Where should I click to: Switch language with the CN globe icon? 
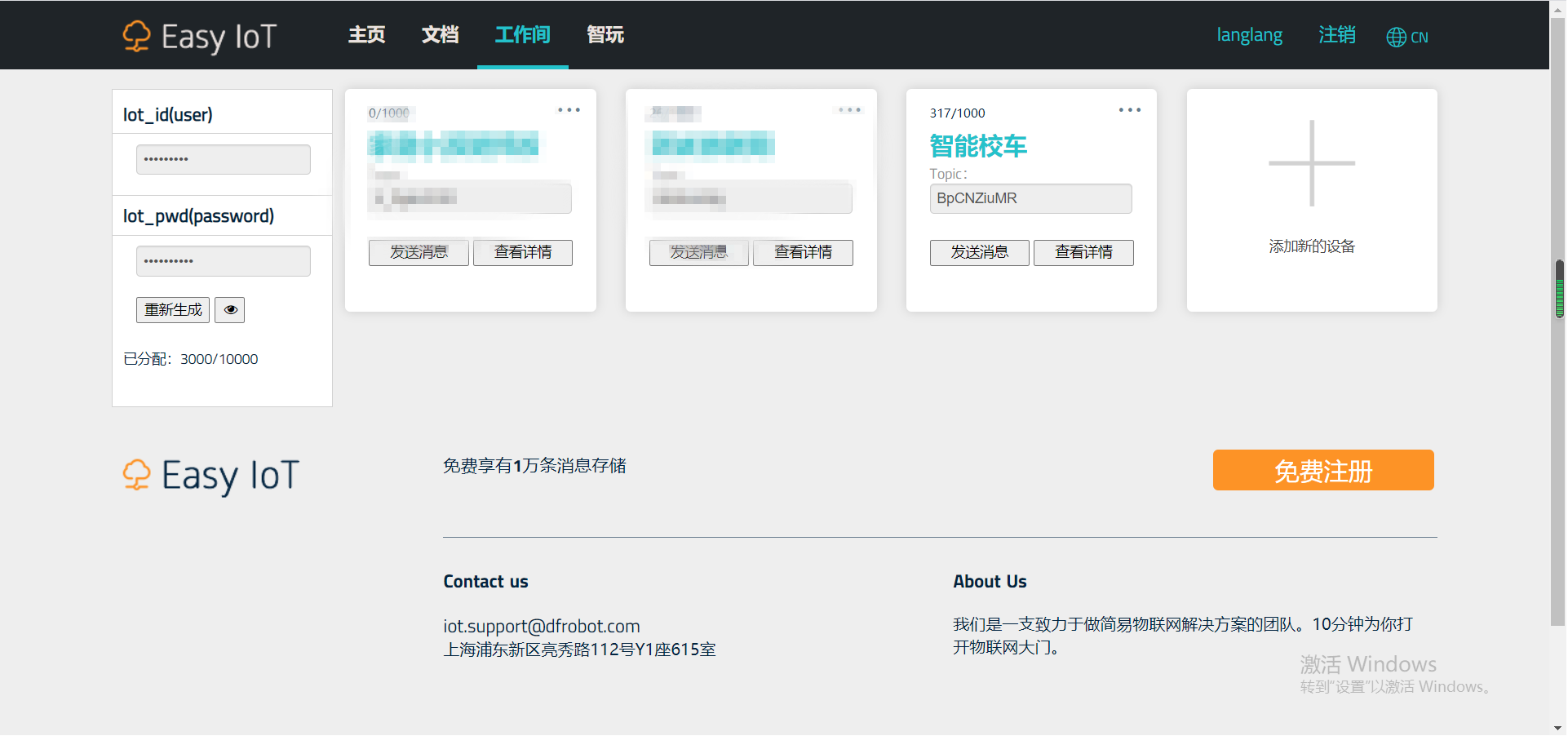pyautogui.click(x=1407, y=37)
